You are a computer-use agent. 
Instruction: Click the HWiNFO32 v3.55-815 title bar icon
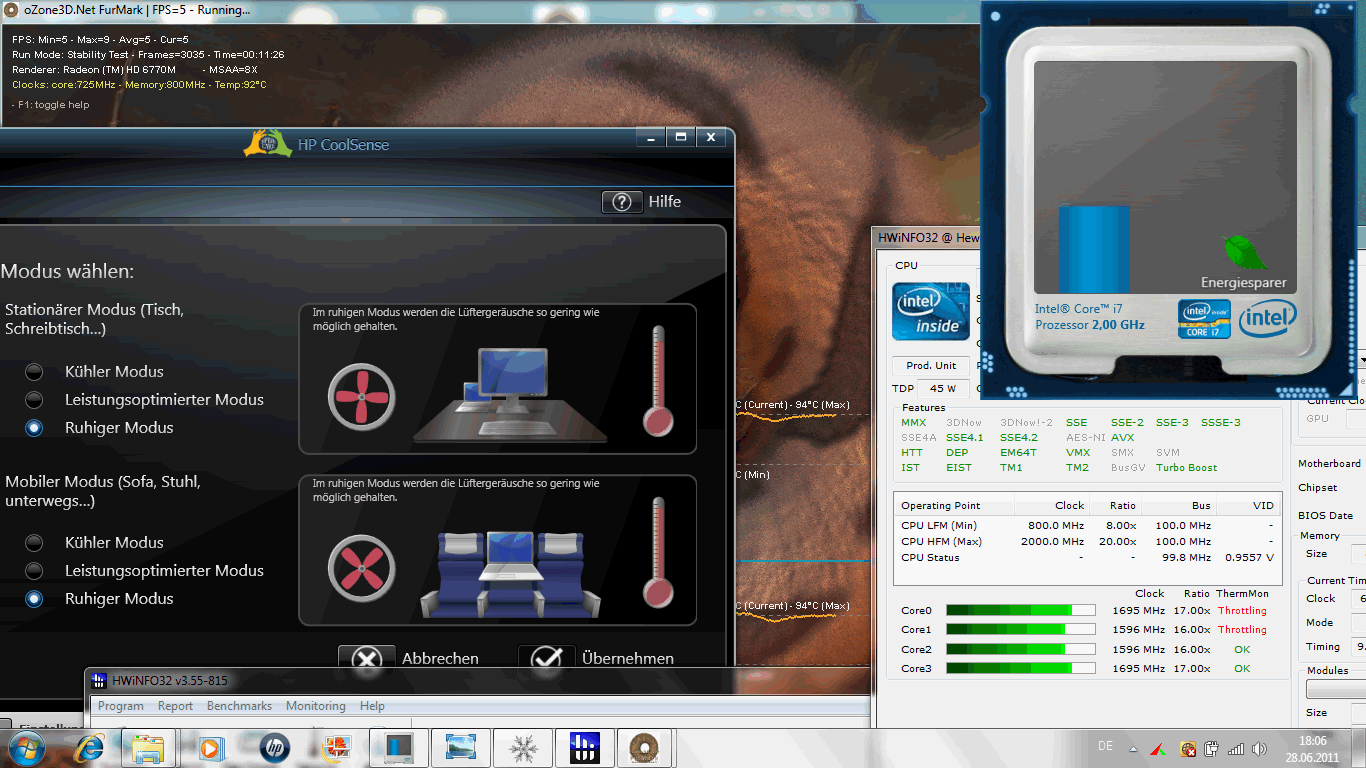tap(99, 681)
